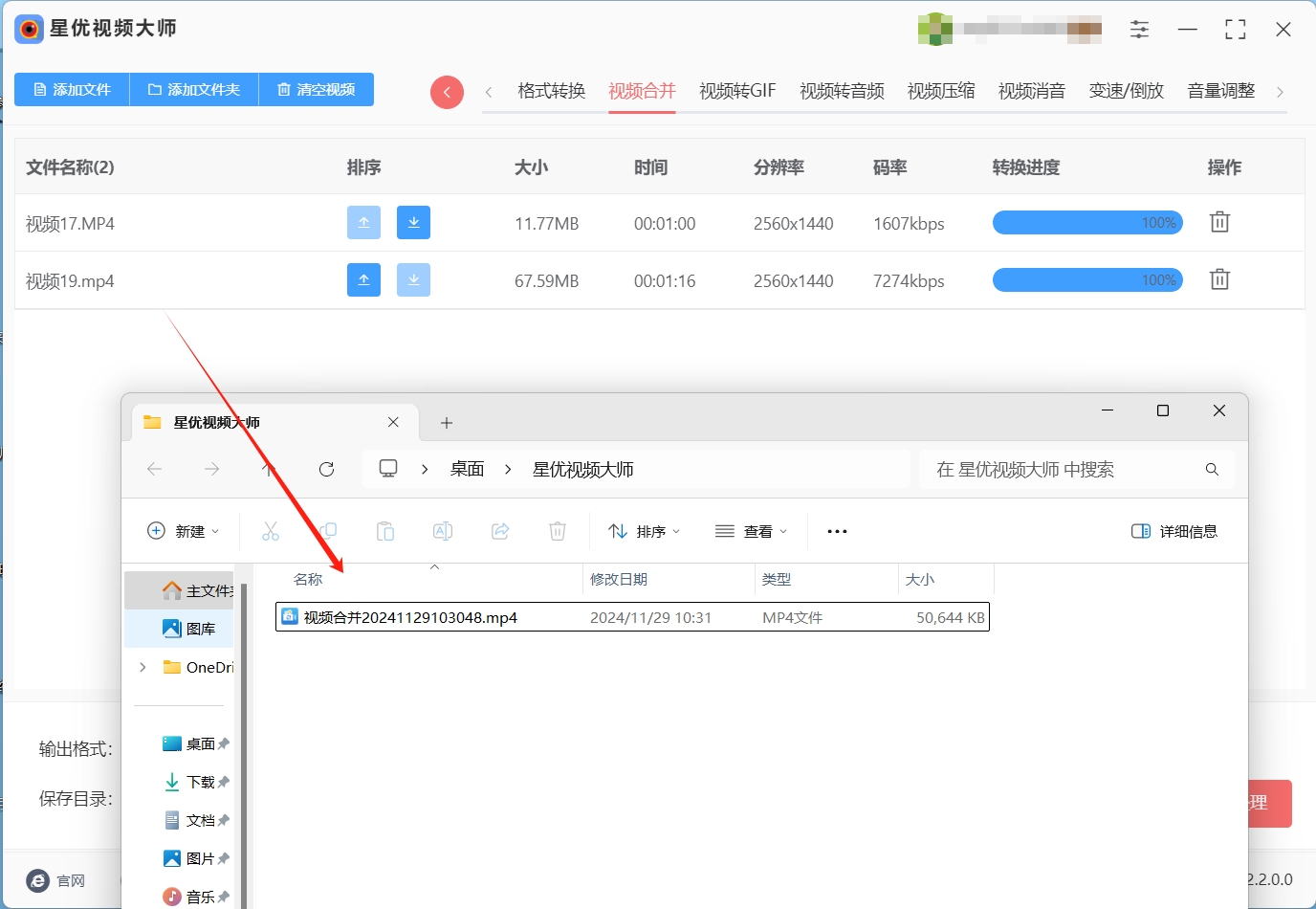This screenshot has height=909, width=1316.
Task: Click the 67.59MB size cell
Action: pos(546,281)
